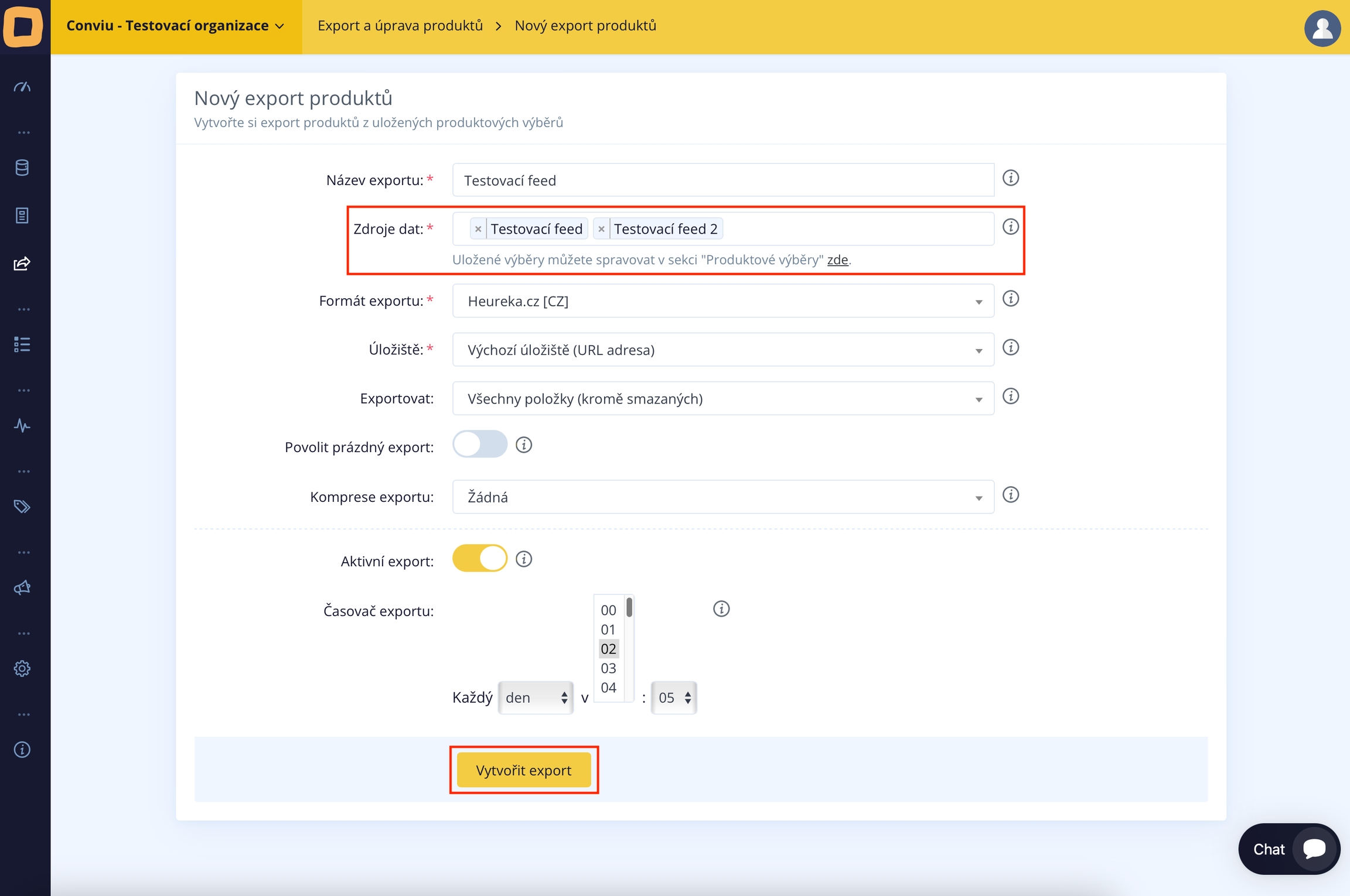
Task: Open settings gear icon in sidebar
Action: click(22, 668)
